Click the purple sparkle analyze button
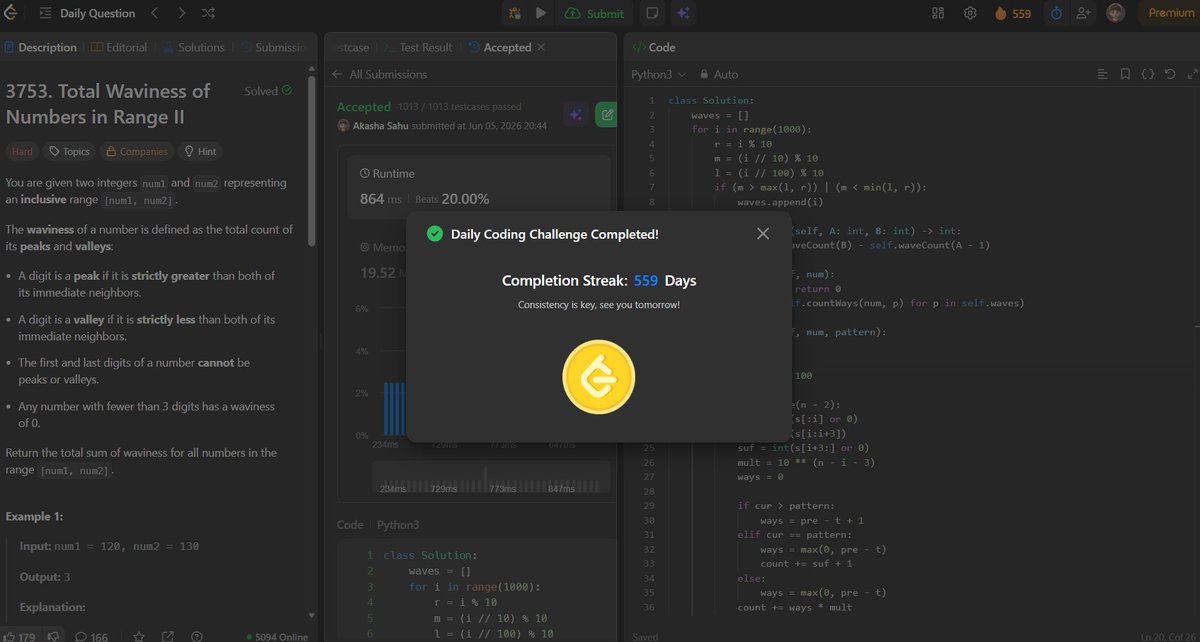 (x=575, y=115)
